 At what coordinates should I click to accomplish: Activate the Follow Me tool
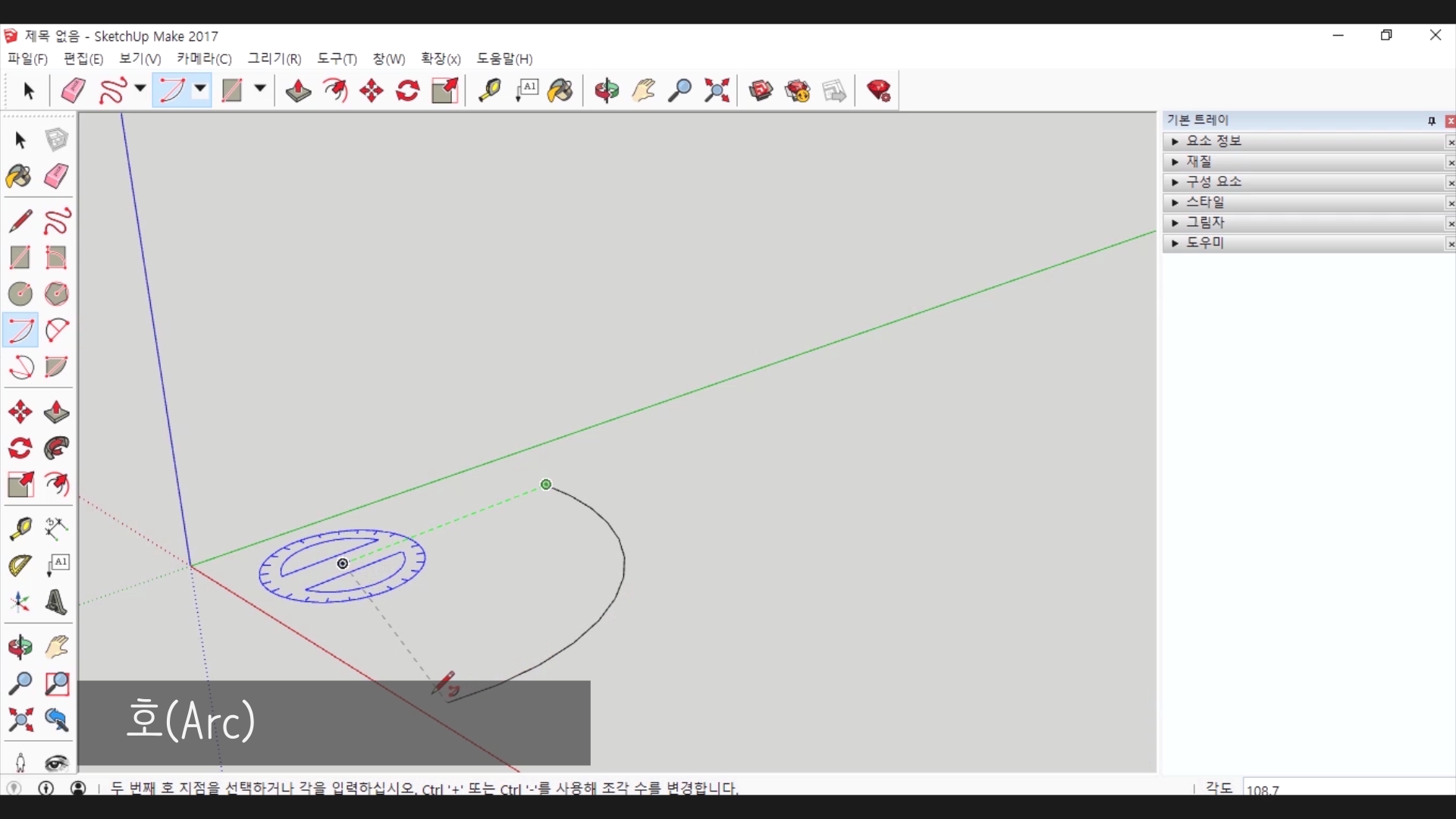point(56,448)
